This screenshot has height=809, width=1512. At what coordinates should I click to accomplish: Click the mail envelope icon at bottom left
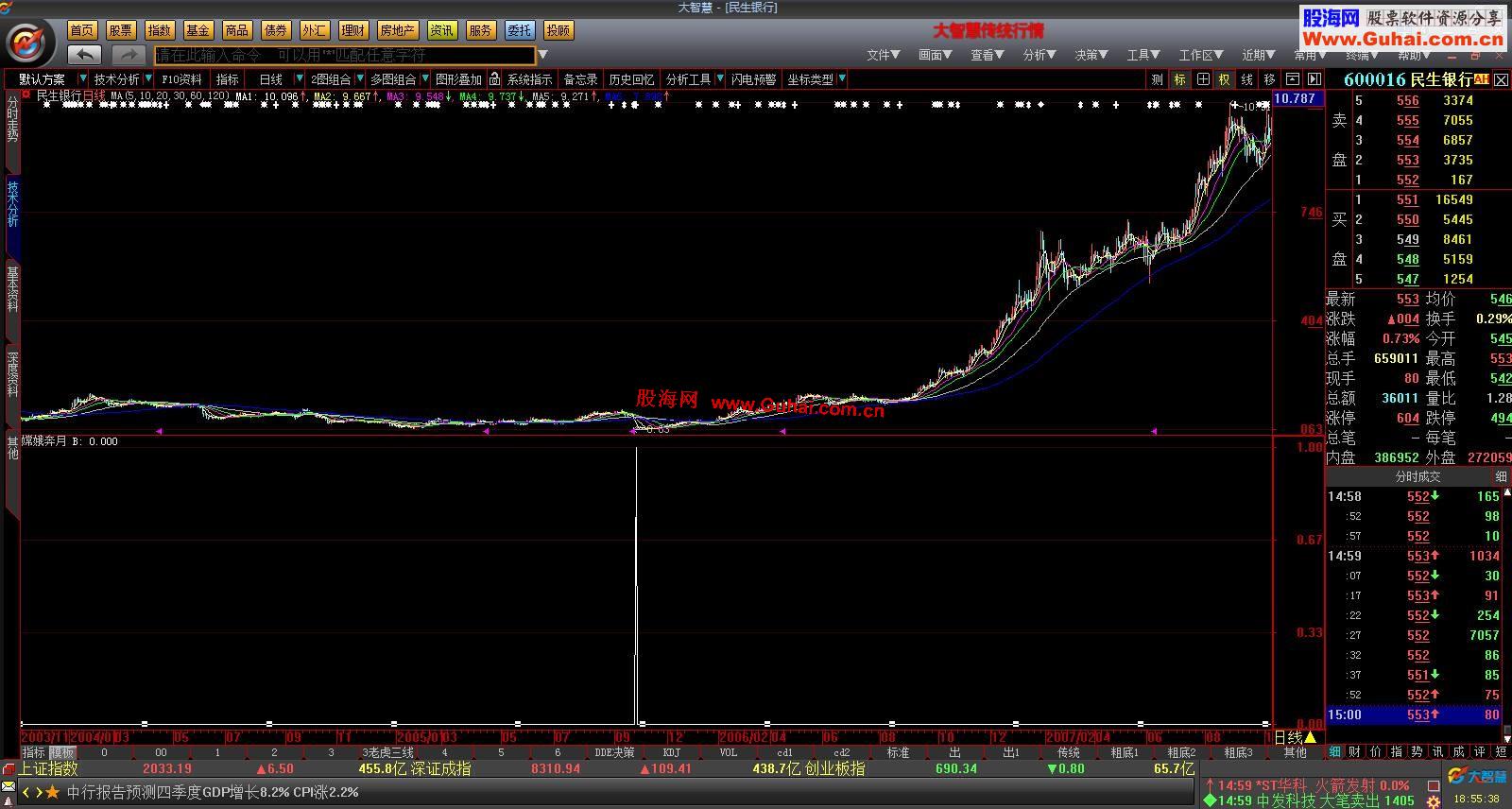pyautogui.click(x=9, y=787)
